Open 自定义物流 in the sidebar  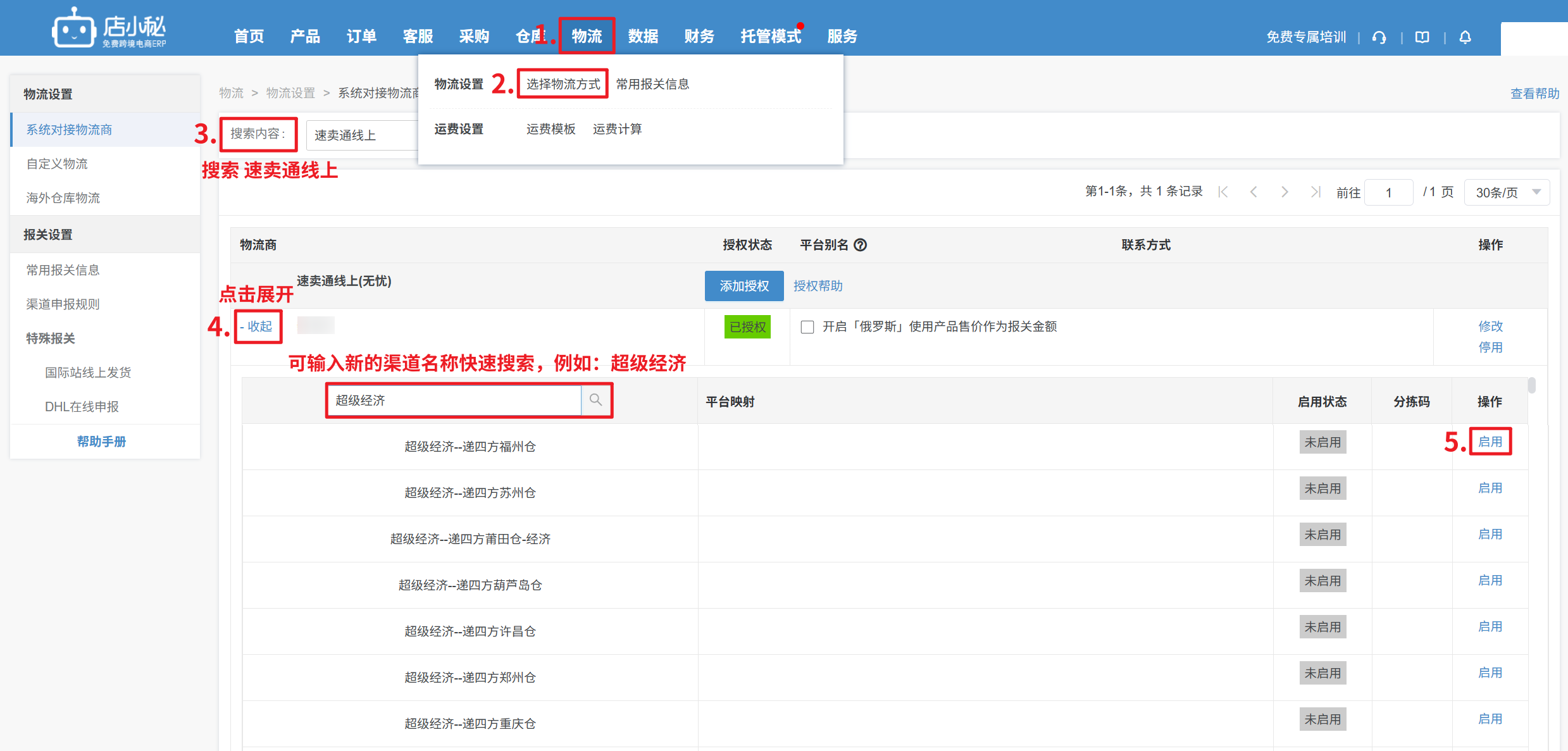[57, 164]
